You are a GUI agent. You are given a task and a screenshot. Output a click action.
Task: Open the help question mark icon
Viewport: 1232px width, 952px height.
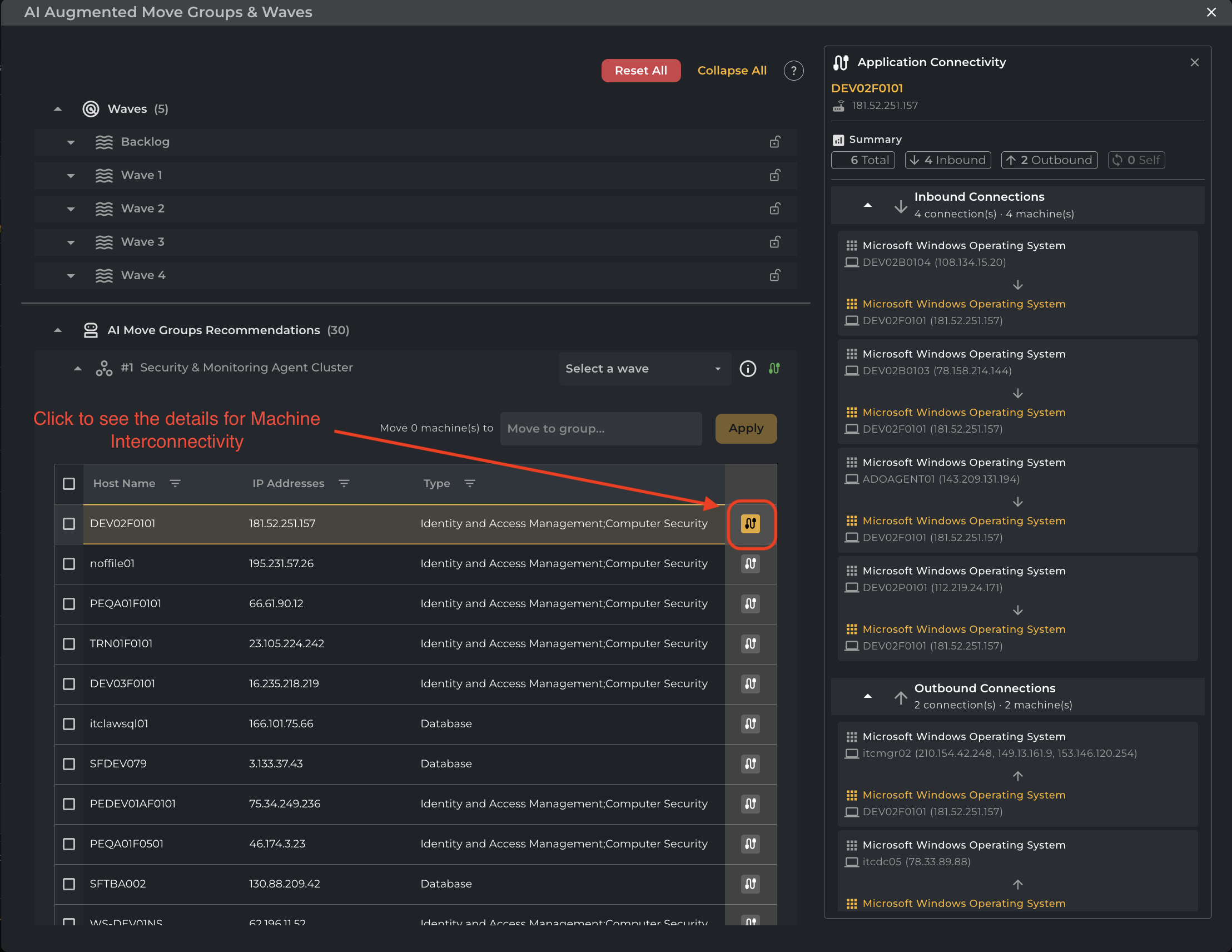click(793, 71)
